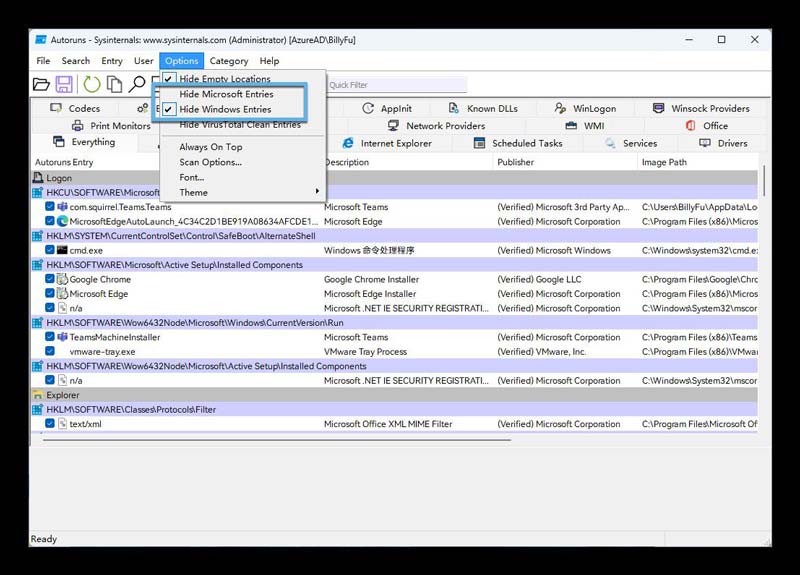The image size is (800, 575).
Task: Uncheck the TeamsMachineInstaller entry checkbox
Action: 49,337
